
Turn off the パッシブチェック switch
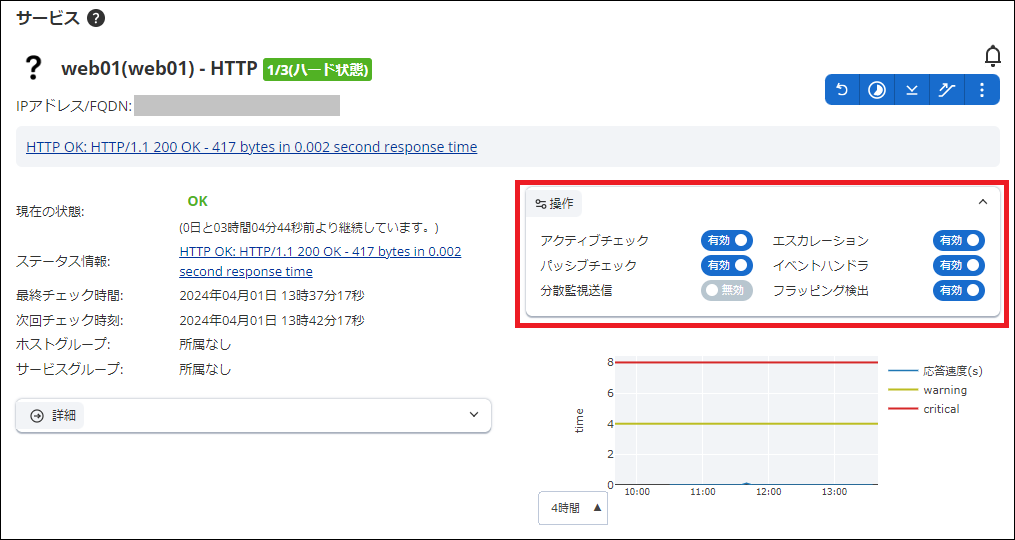click(x=726, y=265)
